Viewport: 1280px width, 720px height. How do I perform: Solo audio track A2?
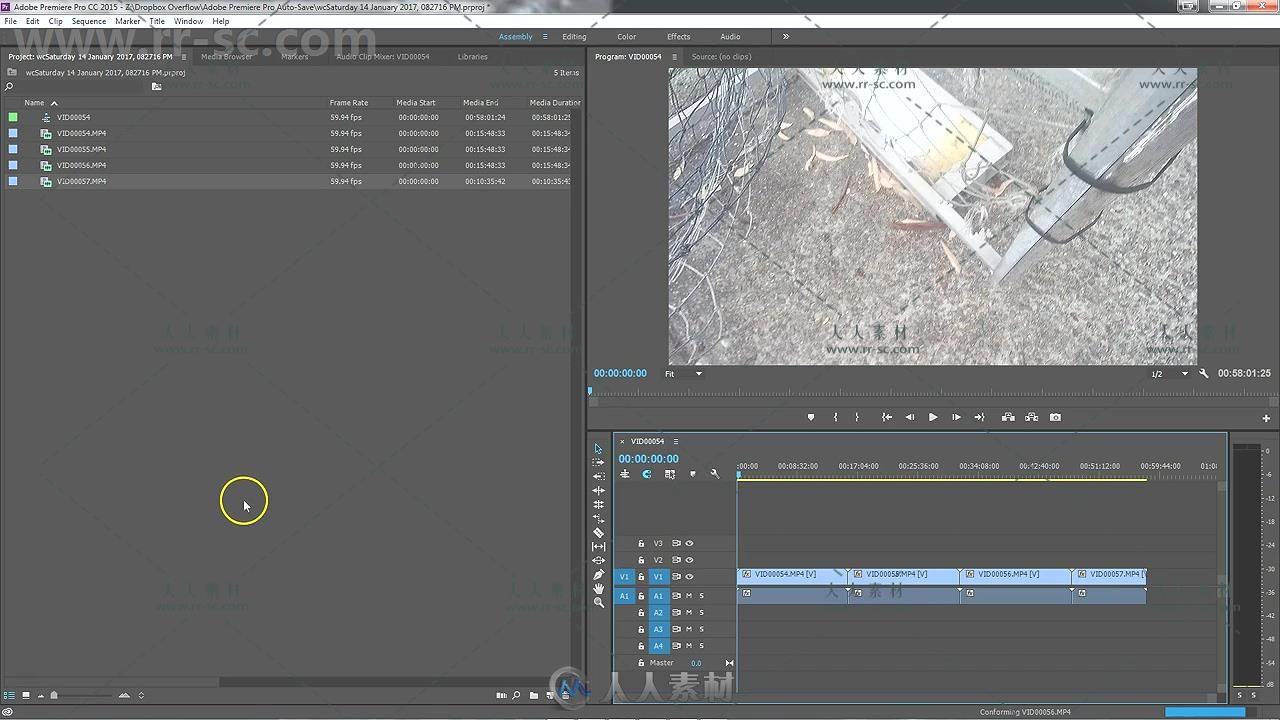[701, 612]
